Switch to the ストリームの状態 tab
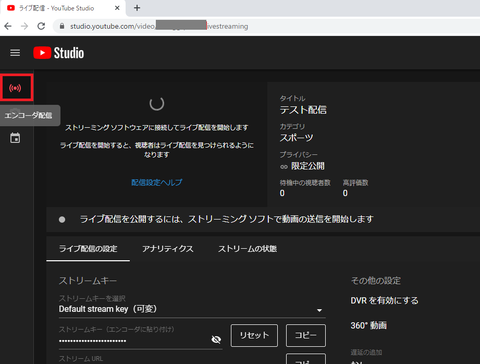 (x=247, y=249)
